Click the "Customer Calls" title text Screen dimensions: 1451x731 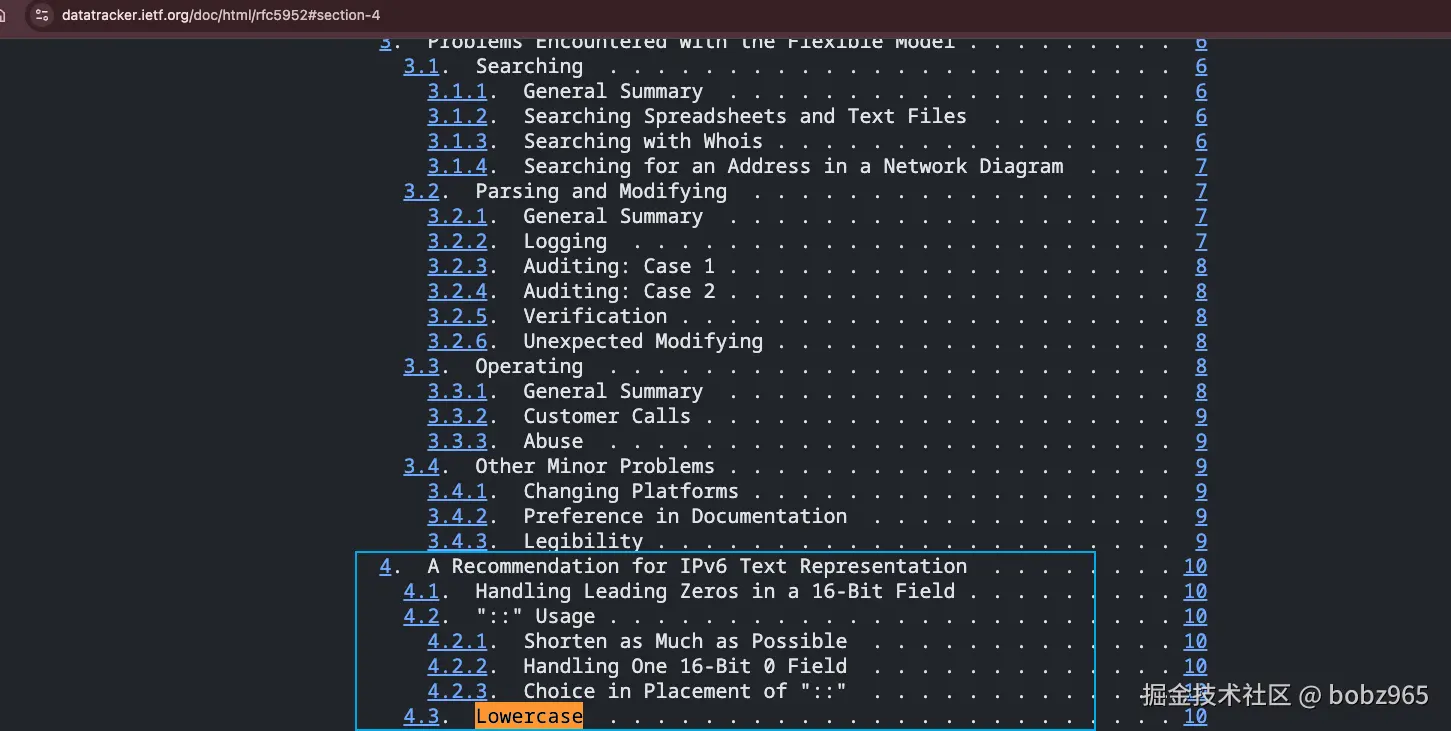click(x=607, y=417)
